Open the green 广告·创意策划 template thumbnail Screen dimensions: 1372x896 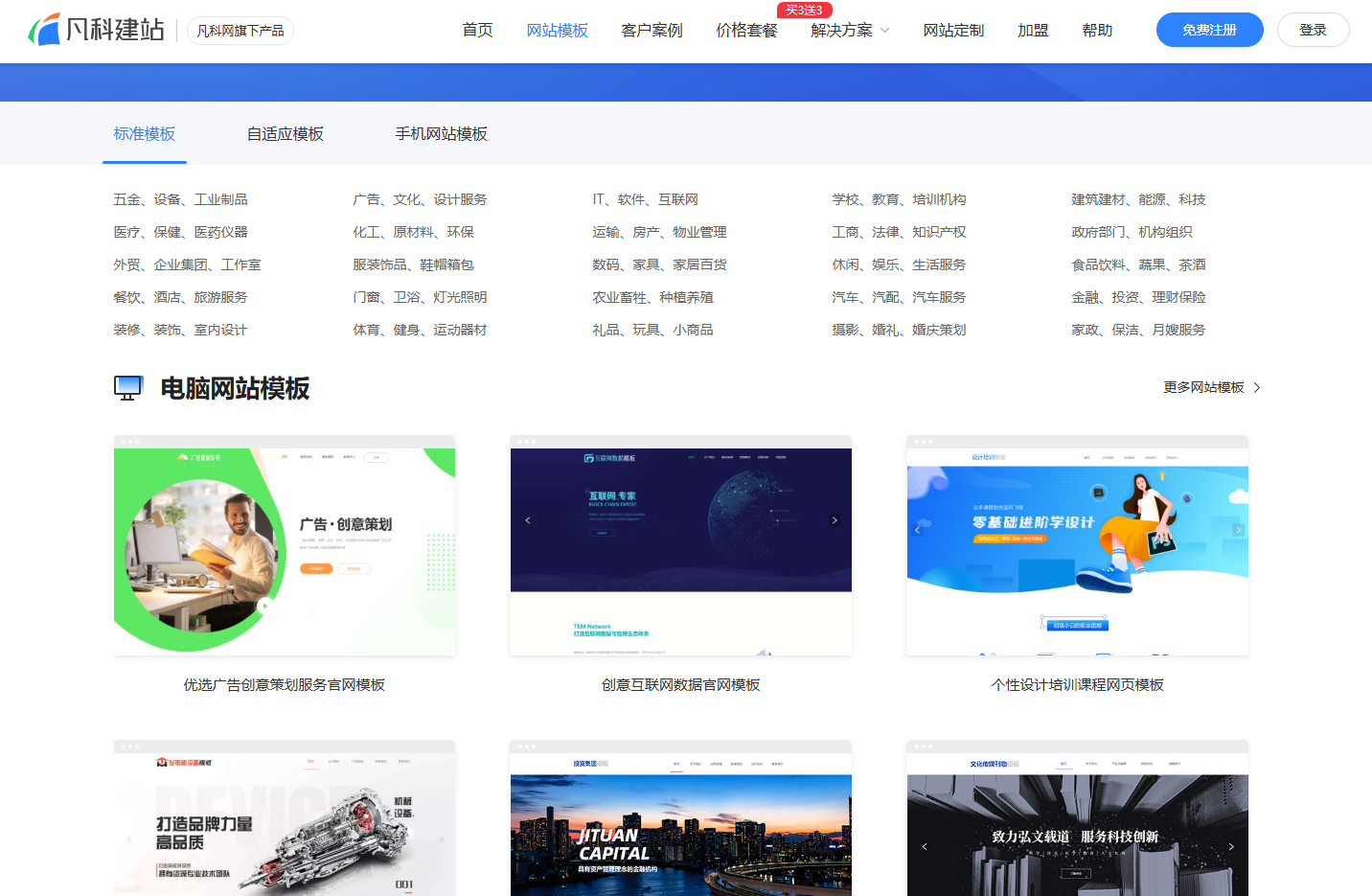pyautogui.click(x=285, y=545)
